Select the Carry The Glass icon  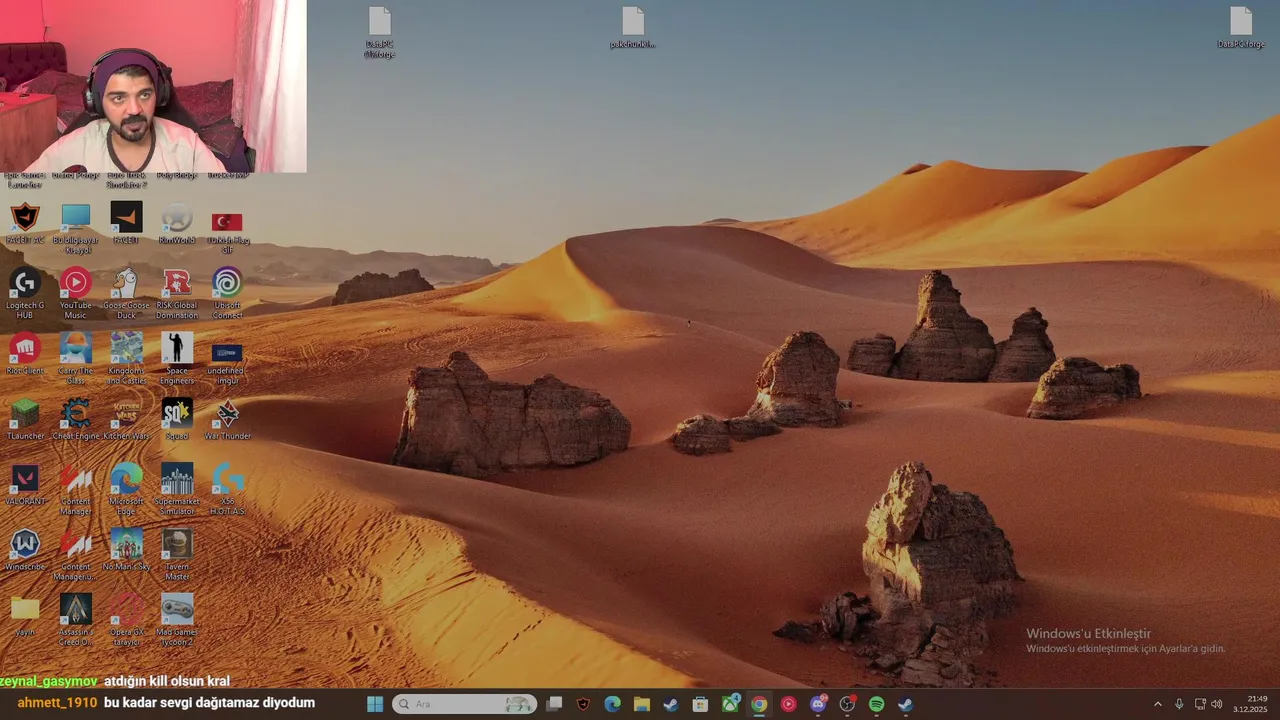(76, 359)
